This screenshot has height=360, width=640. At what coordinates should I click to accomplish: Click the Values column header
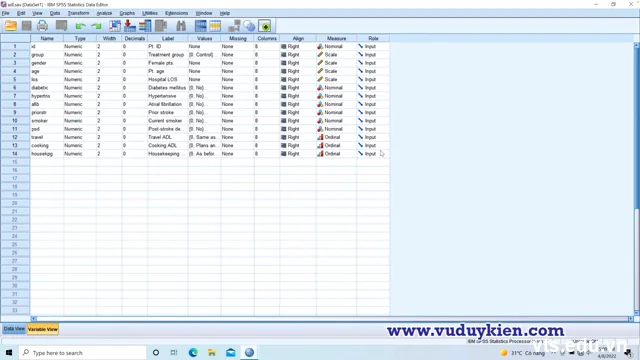pos(204,38)
